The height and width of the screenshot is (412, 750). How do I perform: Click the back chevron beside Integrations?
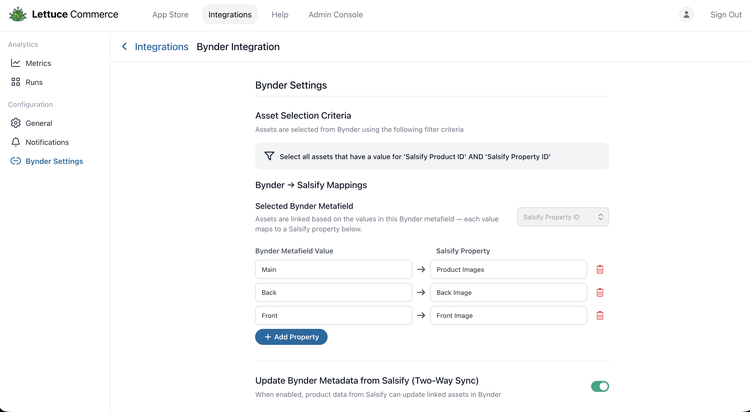(124, 47)
